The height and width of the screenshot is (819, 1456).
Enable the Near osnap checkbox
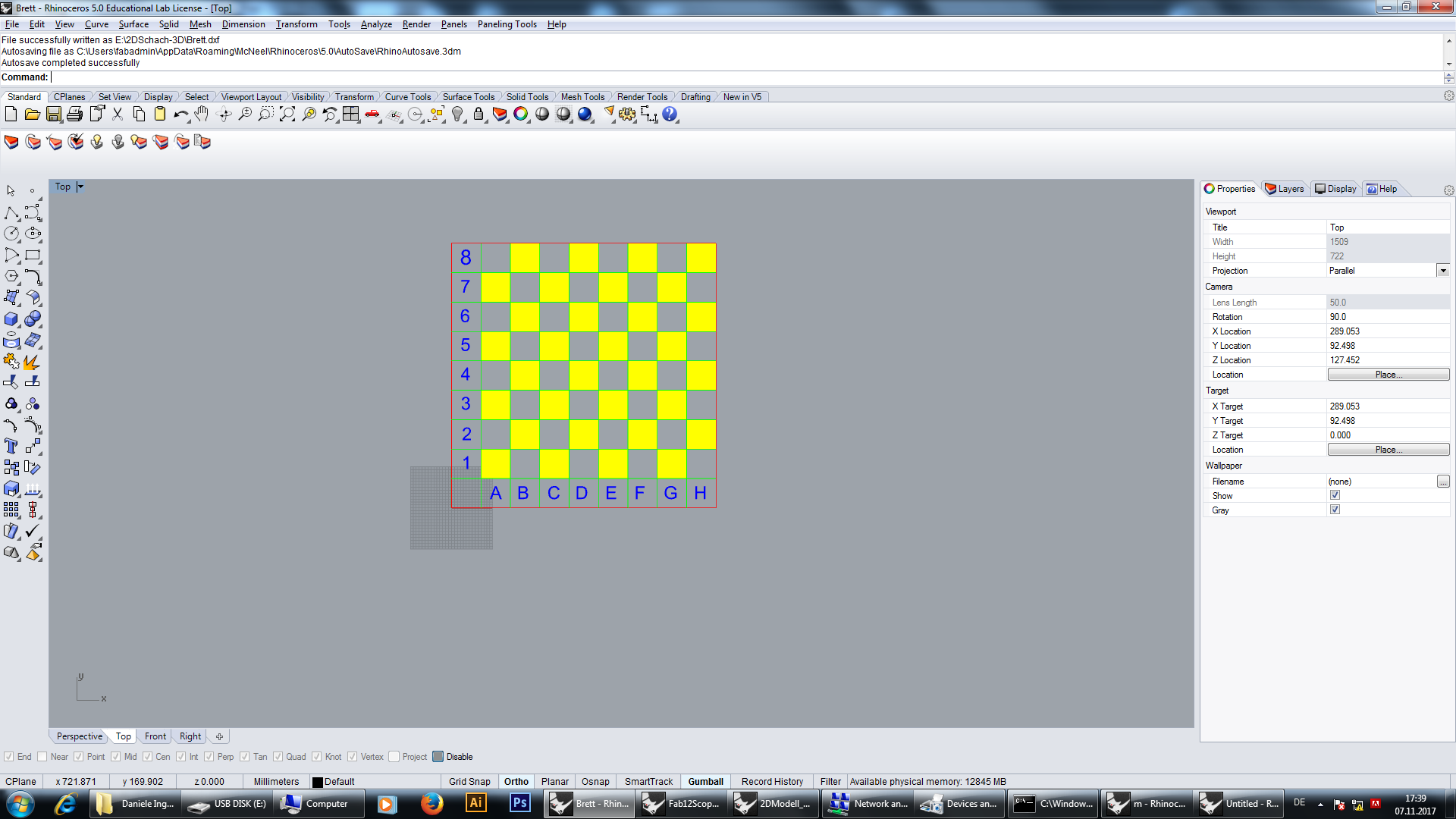(42, 757)
